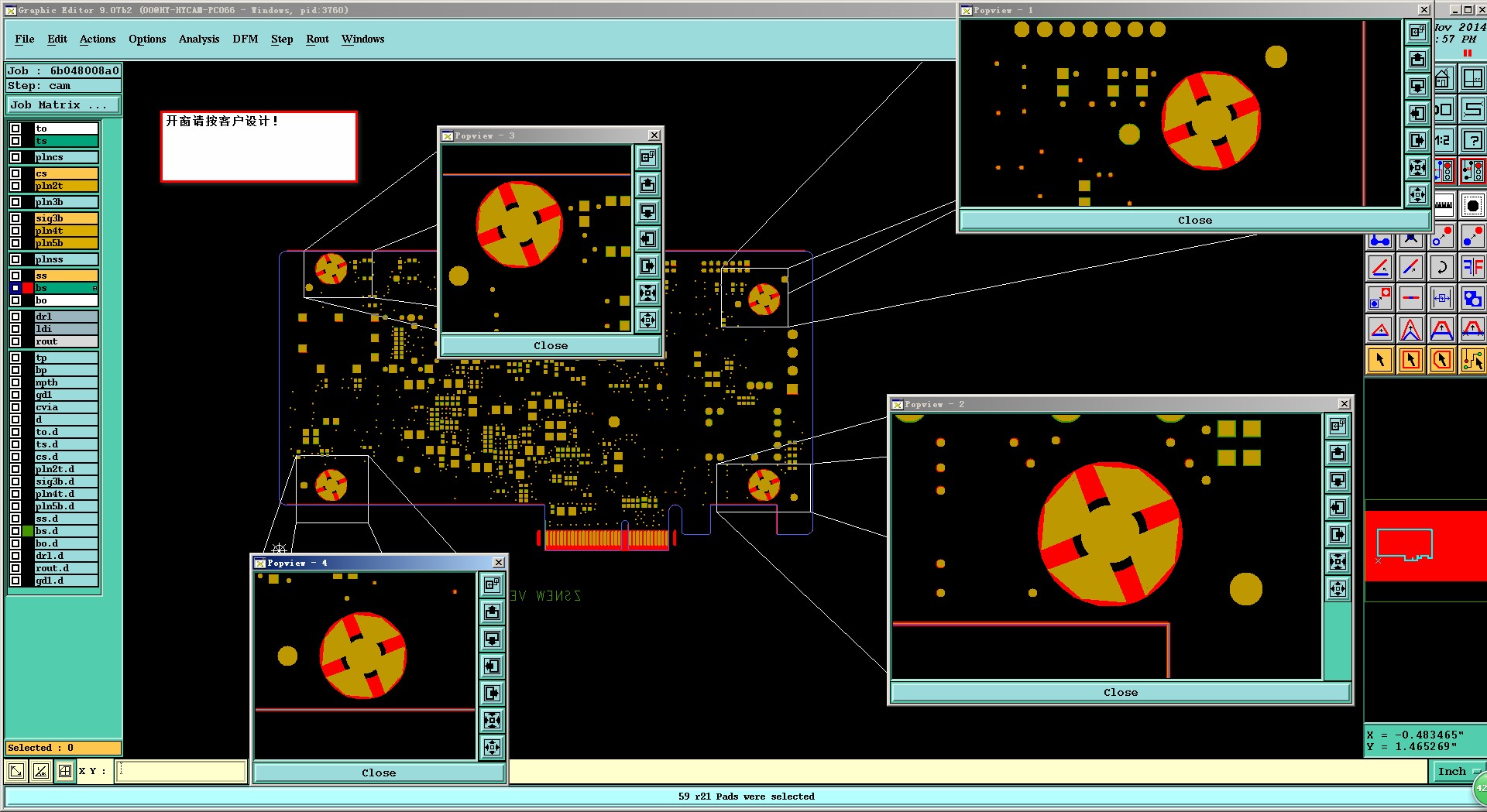Click the Selected : 0 status field
This screenshot has width=1487, height=812.
point(64,748)
